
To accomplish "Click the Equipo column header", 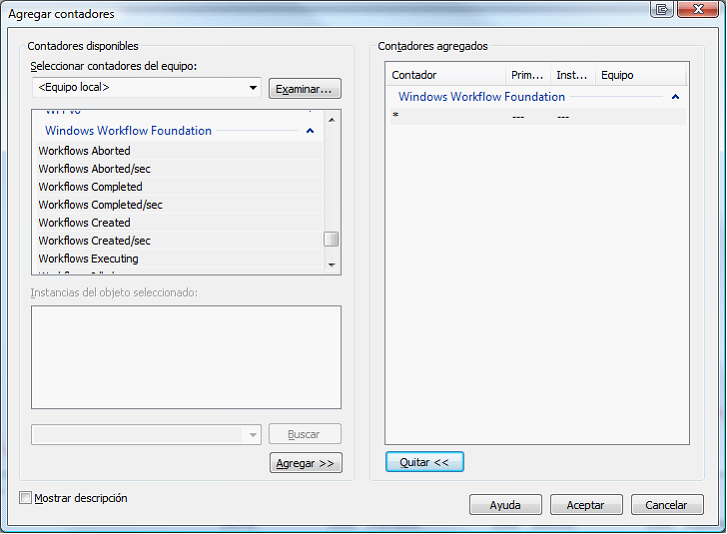I will (x=640, y=75).
